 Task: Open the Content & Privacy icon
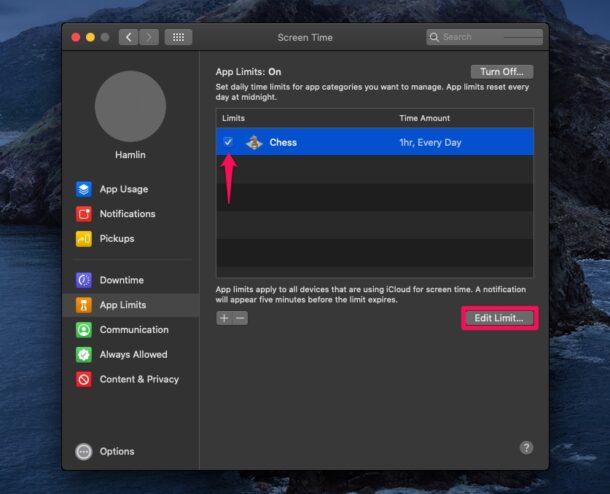point(84,379)
